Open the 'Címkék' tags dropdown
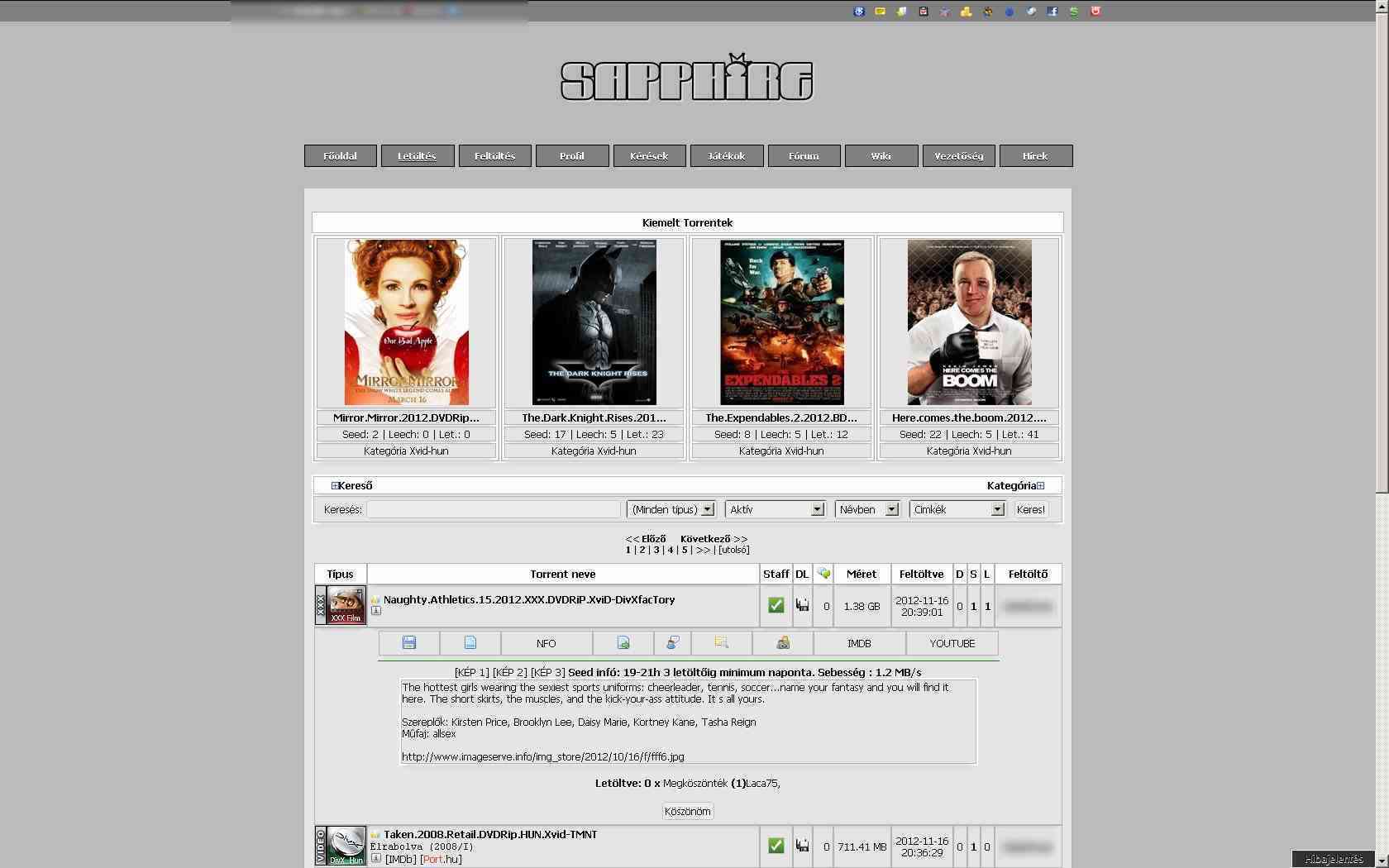The width and height of the screenshot is (1389, 868). click(x=957, y=509)
